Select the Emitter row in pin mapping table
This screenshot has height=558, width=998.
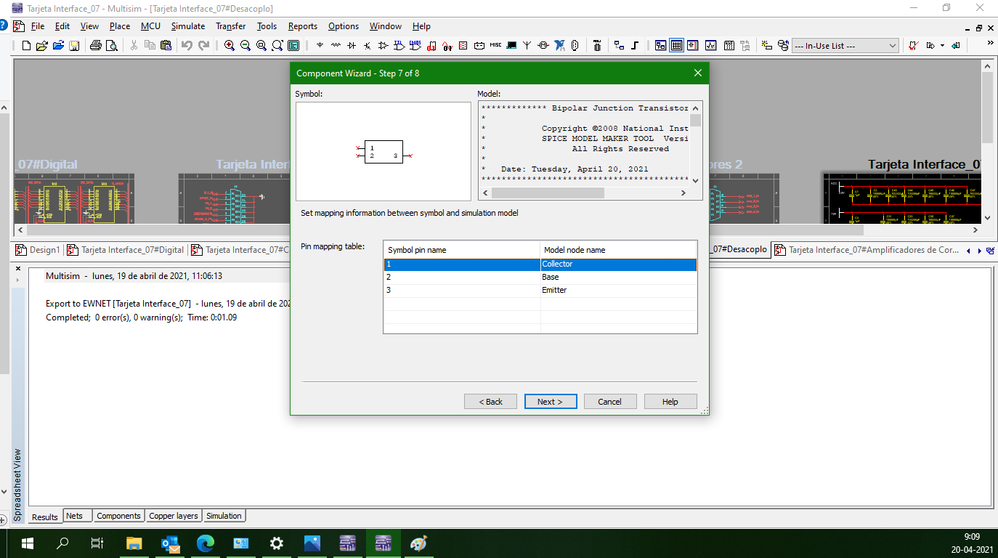point(540,290)
